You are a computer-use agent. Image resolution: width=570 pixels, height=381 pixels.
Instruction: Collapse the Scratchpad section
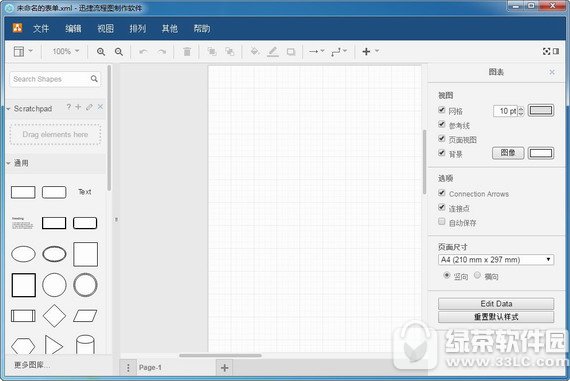[8, 109]
